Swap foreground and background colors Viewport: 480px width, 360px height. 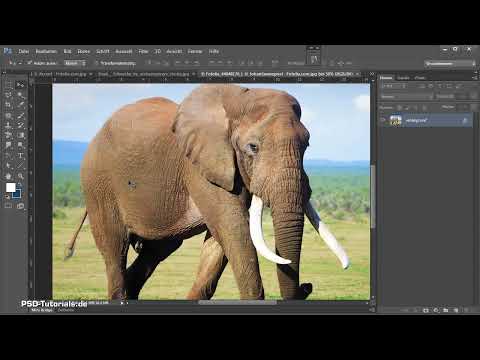[x=20, y=185]
